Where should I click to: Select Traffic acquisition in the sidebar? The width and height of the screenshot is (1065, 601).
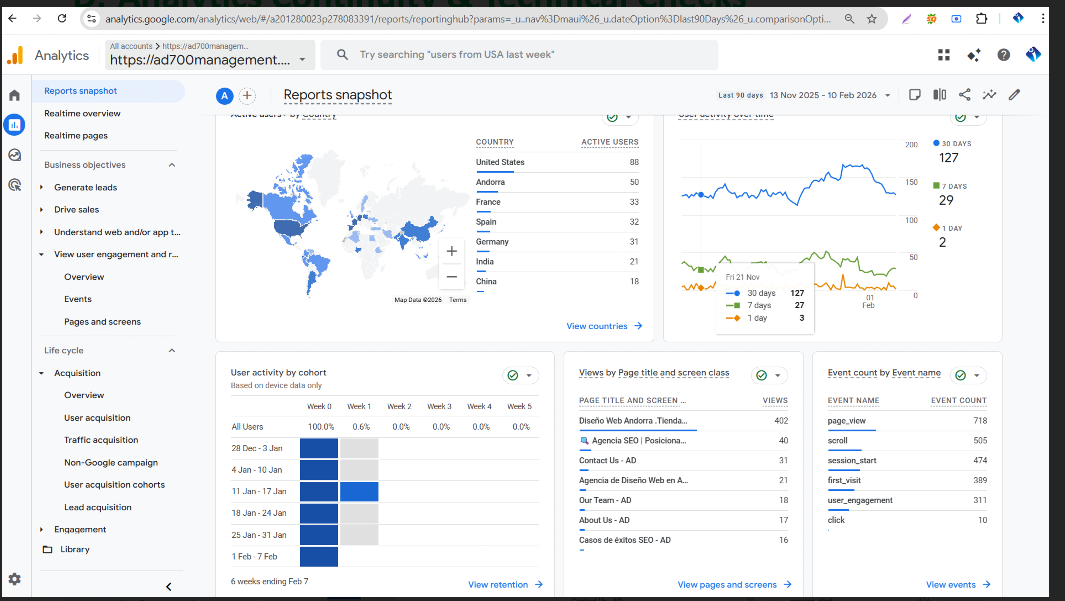[x=101, y=440]
